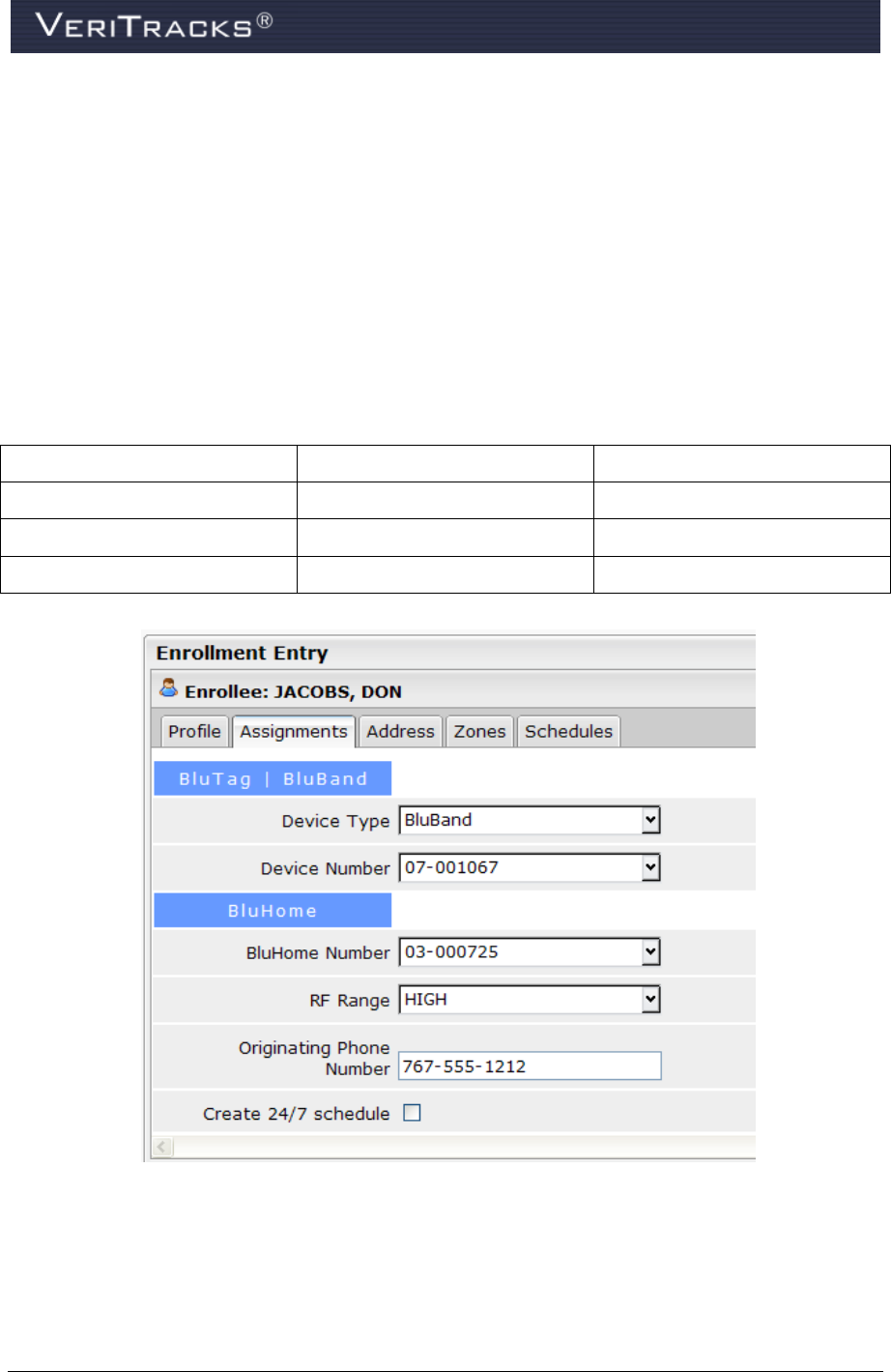Click the Enrollee: JACOBS, DON text

294,691
